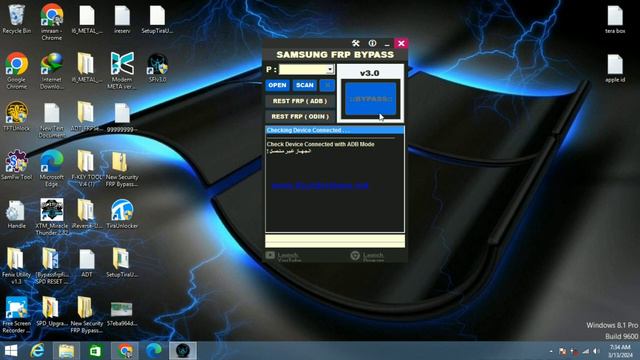
Task: Open the TFTUnlock desktop icon
Action: click(x=16, y=116)
